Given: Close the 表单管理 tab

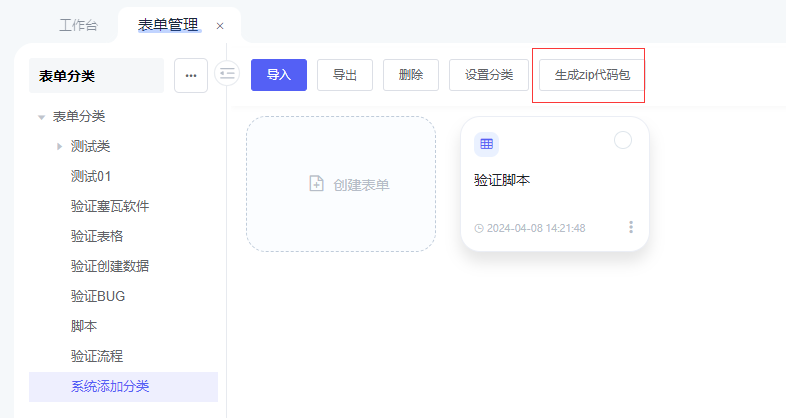Looking at the screenshot, I should coord(220,26).
